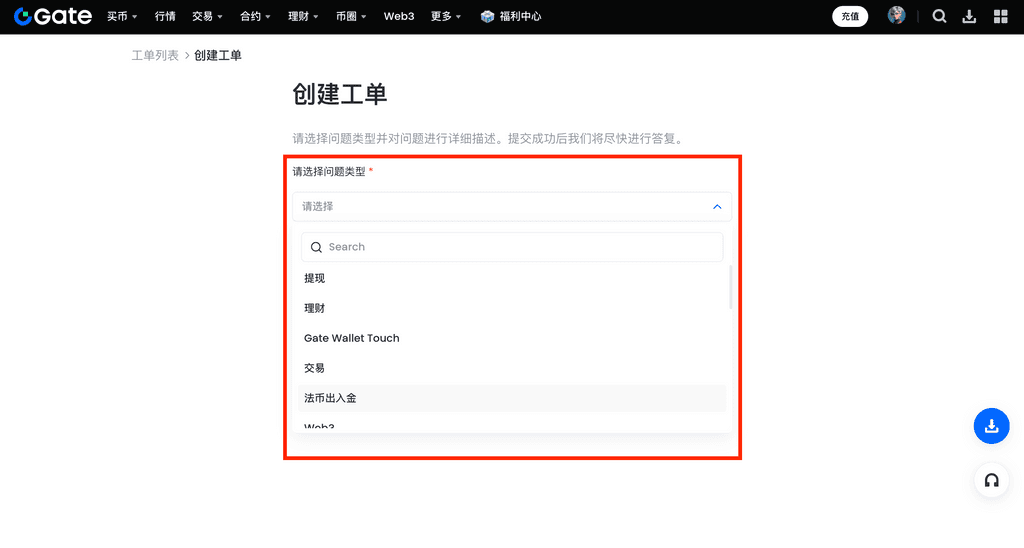Click the Gate logo icon
Viewport: 1024px width, 548px height.
click(x=24, y=16)
